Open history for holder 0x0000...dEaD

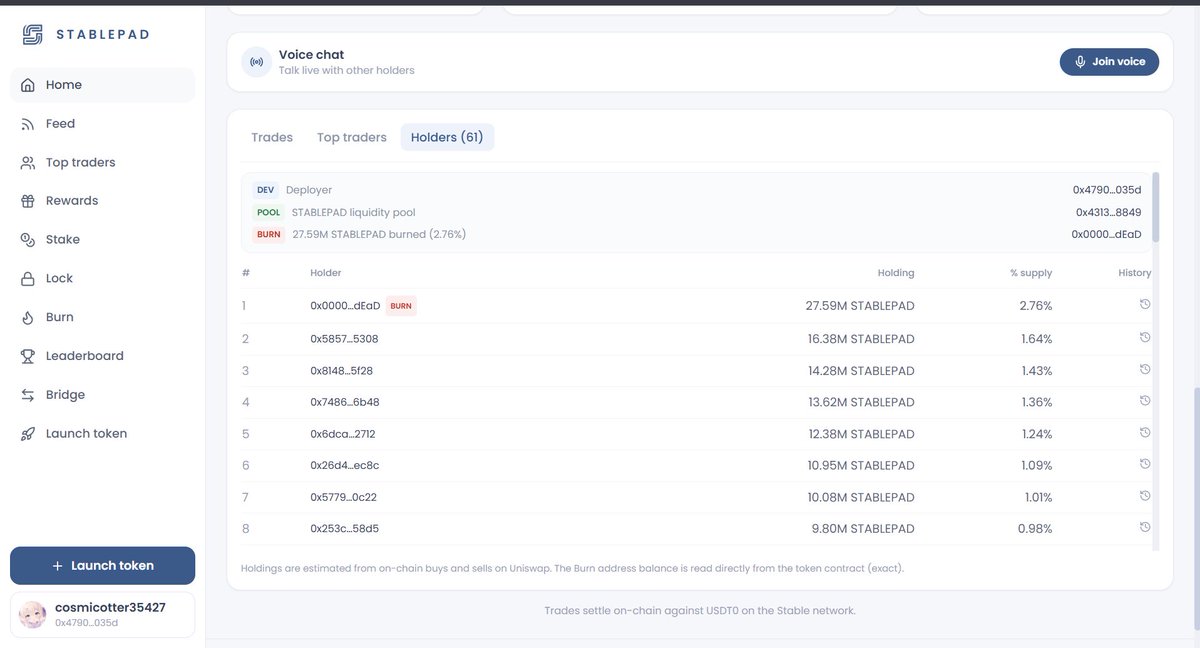pyautogui.click(x=1145, y=304)
